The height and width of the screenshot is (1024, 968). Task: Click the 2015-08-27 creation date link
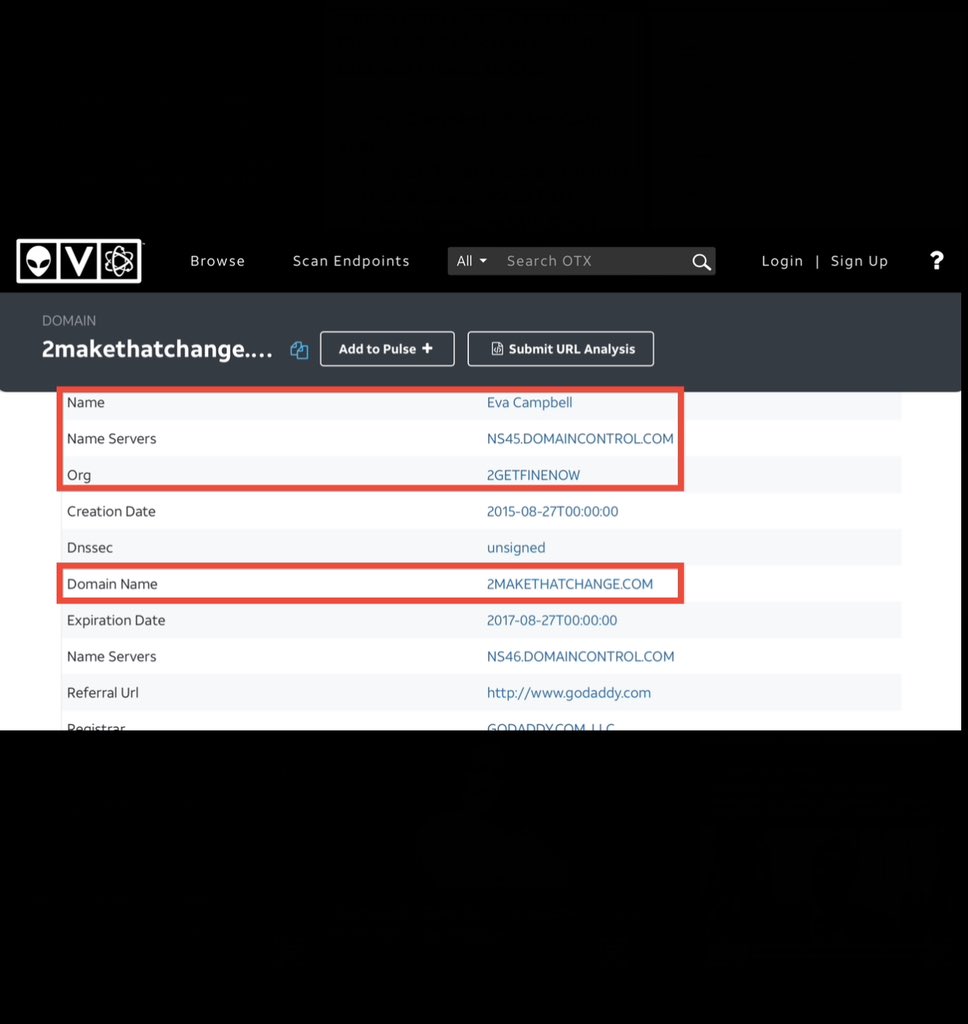552,512
